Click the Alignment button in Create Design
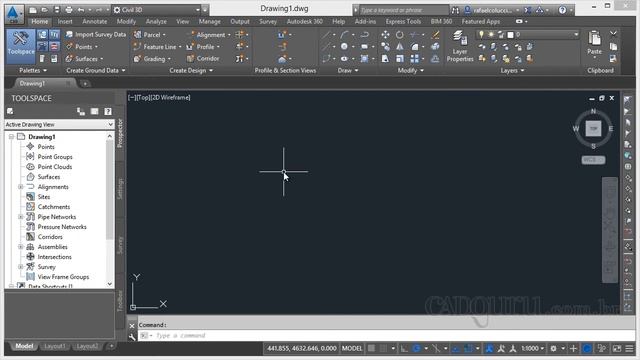 [210, 35]
